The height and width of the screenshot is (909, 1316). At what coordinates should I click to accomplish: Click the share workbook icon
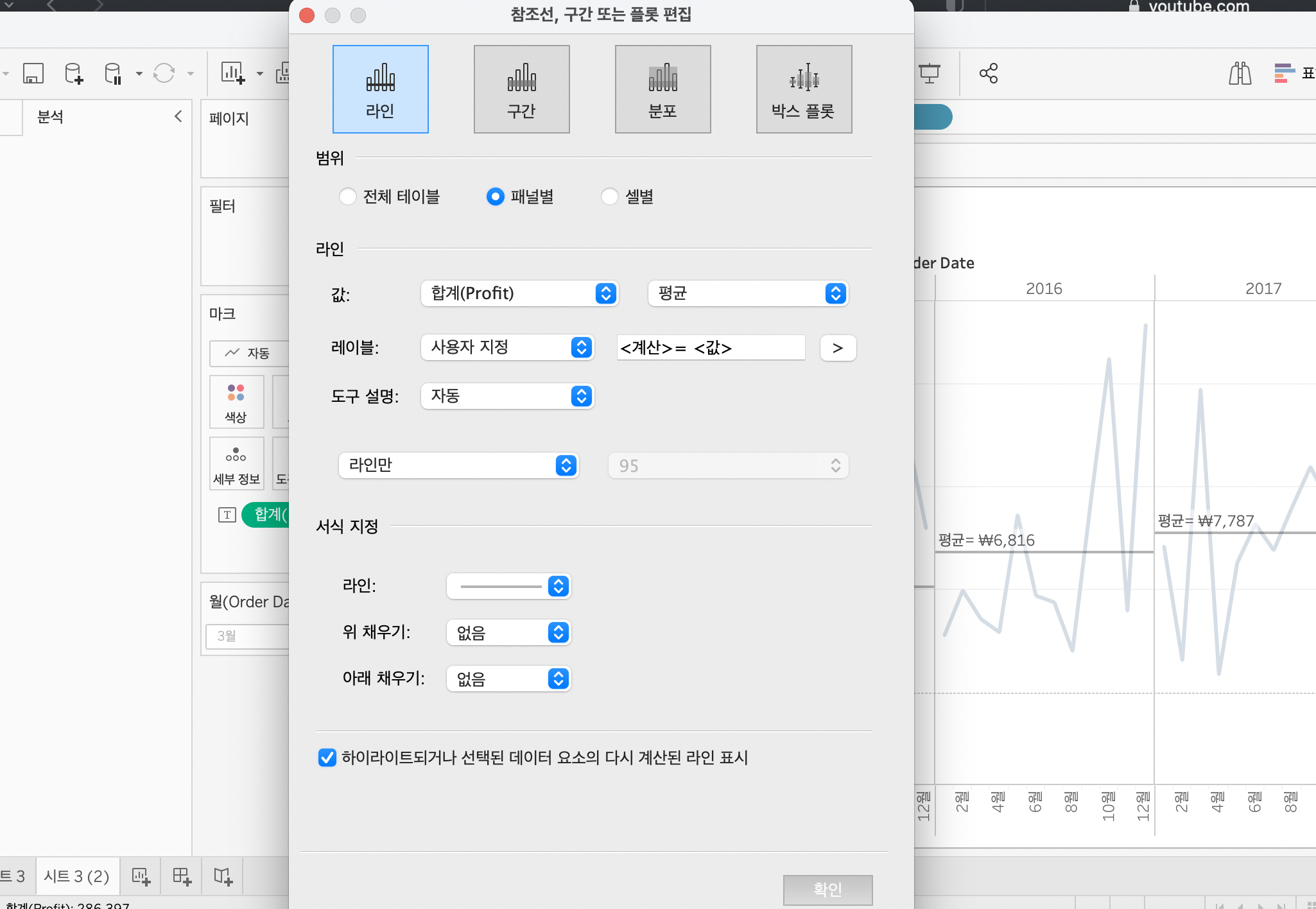point(989,73)
